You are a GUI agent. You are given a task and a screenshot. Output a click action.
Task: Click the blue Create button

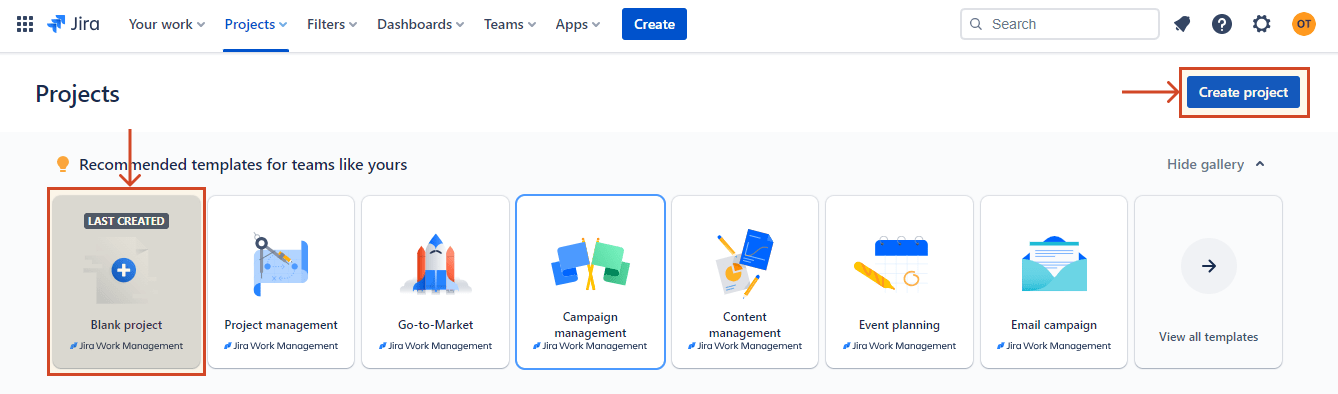[654, 24]
